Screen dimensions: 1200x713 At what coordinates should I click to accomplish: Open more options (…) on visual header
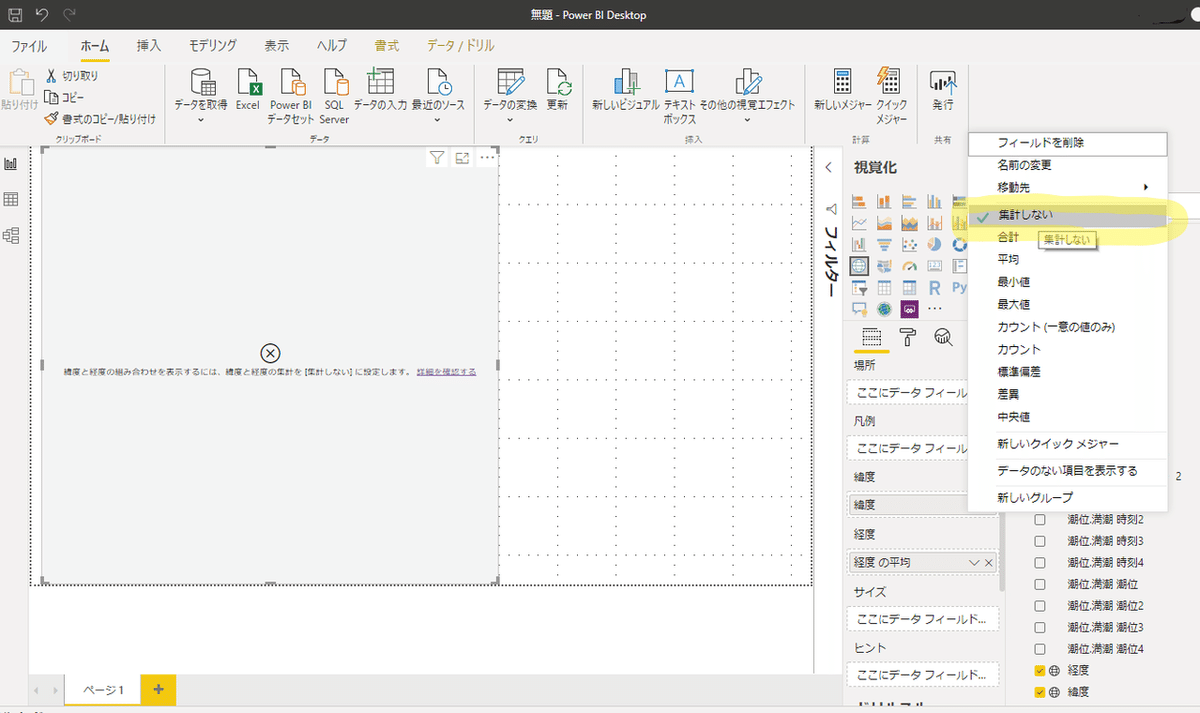[x=487, y=157]
